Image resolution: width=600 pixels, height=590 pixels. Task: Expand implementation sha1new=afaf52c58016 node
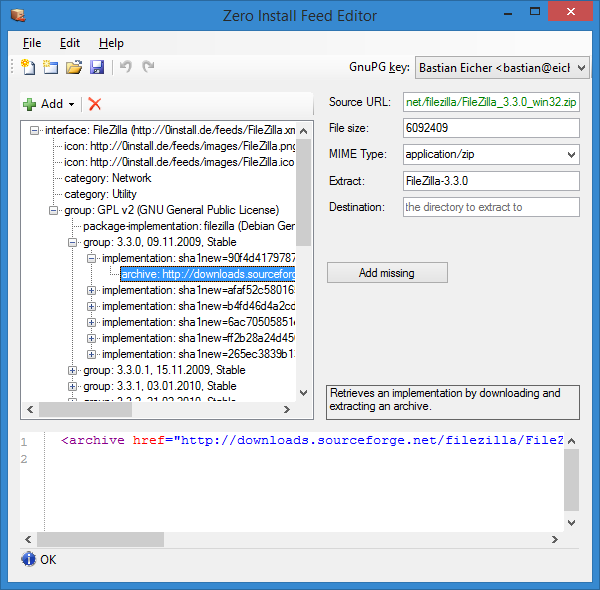pos(91,290)
